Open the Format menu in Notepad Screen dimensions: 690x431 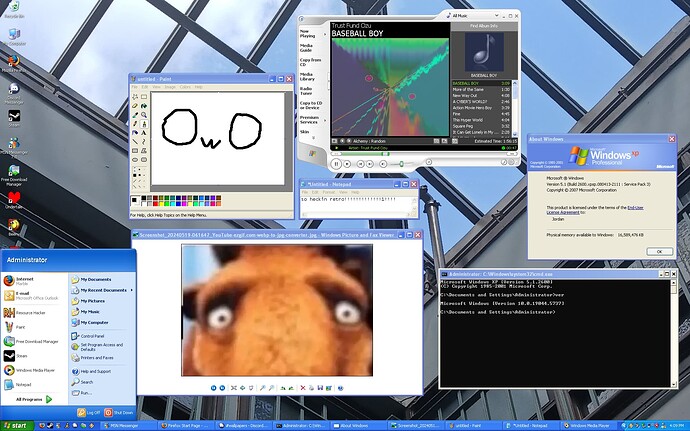click(x=329, y=192)
